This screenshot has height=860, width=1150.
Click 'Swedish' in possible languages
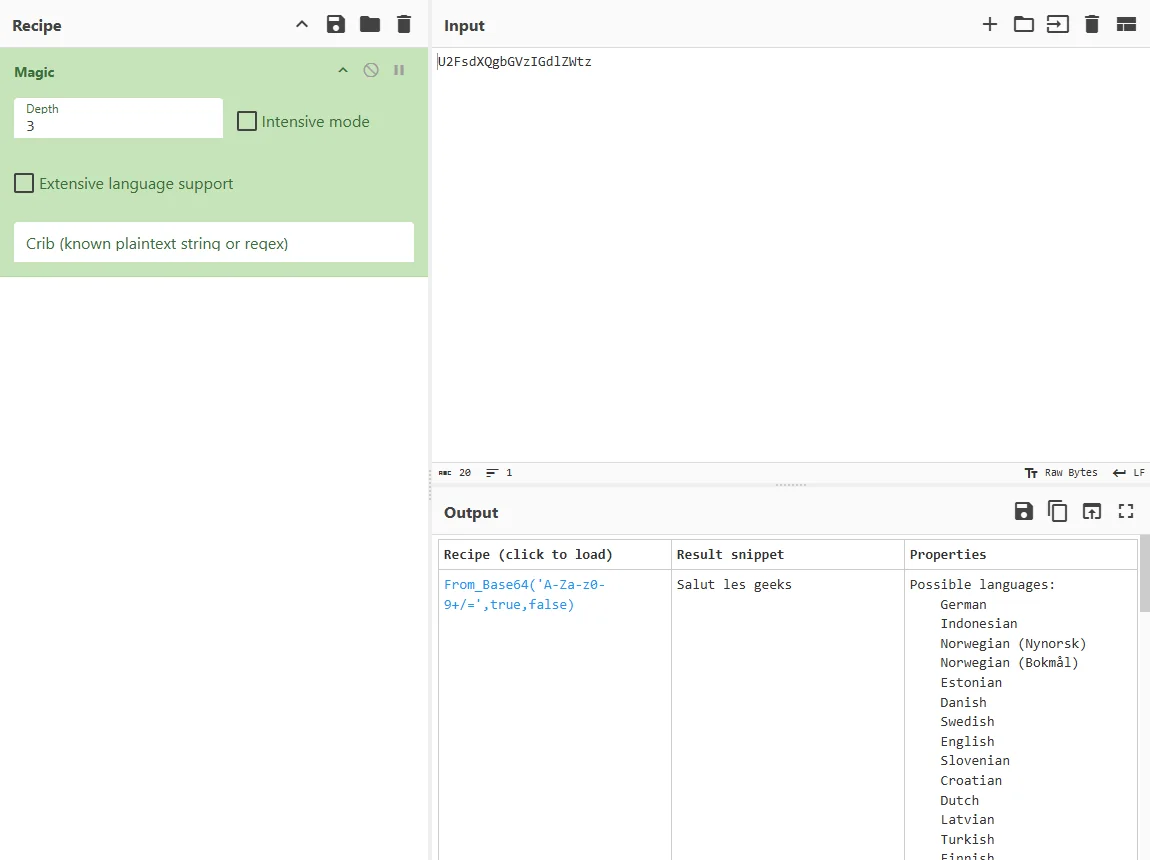[x=967, y=721]
